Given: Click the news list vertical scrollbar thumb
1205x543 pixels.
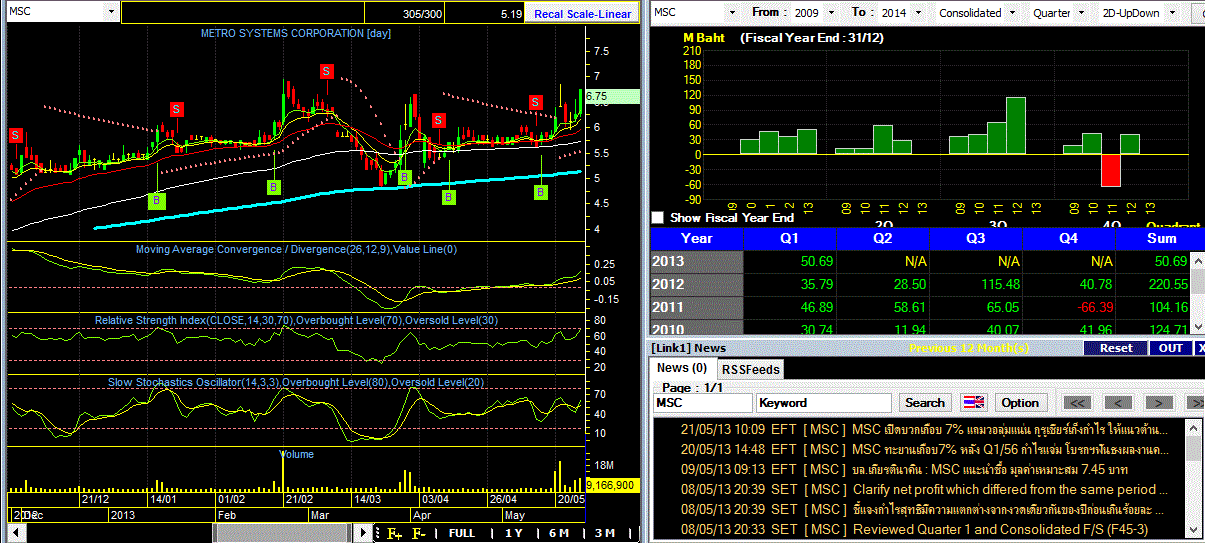Looking at the screenshot, I should coord(1193,448).
